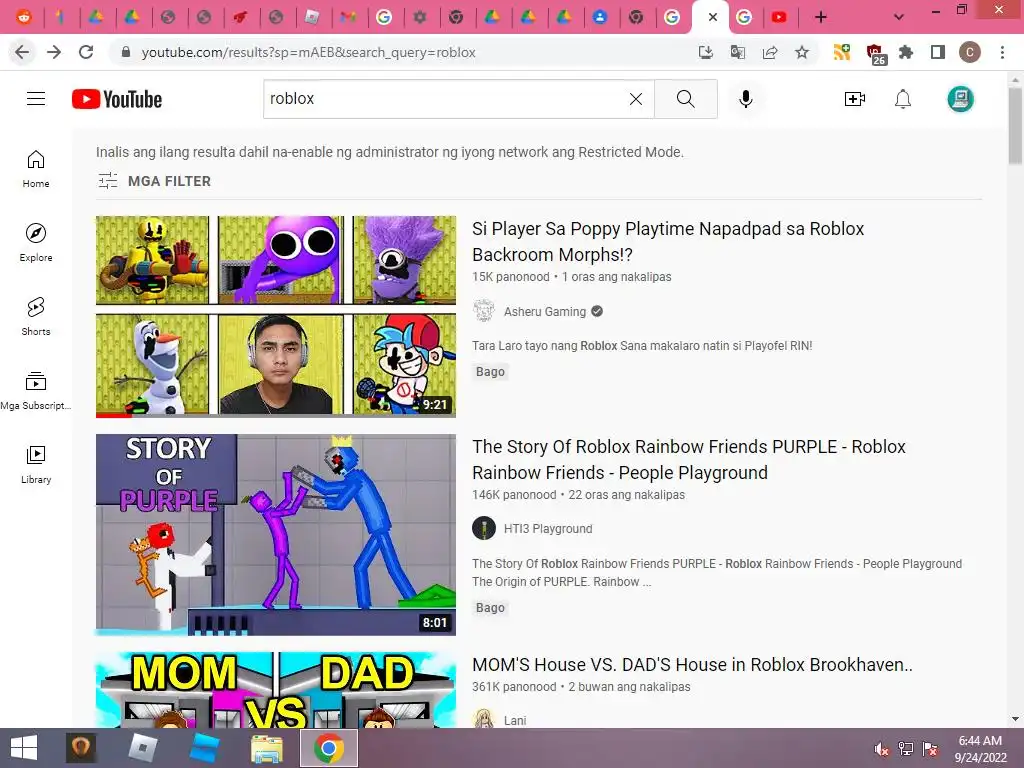Click the translate page icon
Viewport: 1024px width, 768px height.
click(738, 52)
